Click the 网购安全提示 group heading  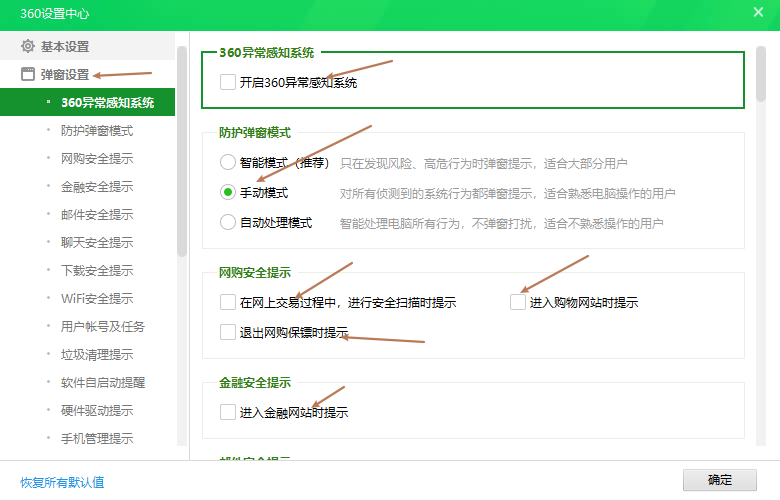pos(255,272)
